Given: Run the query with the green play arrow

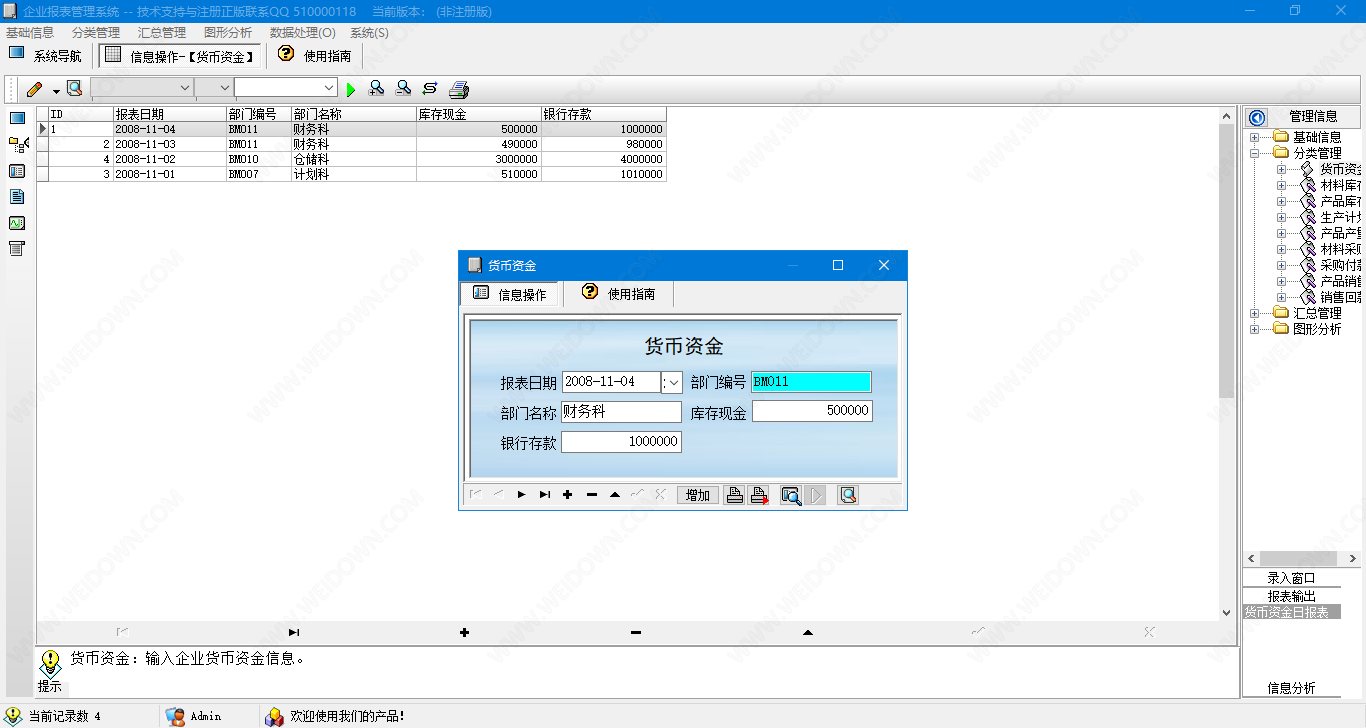Looking at the screenshot, I should 351,89.
